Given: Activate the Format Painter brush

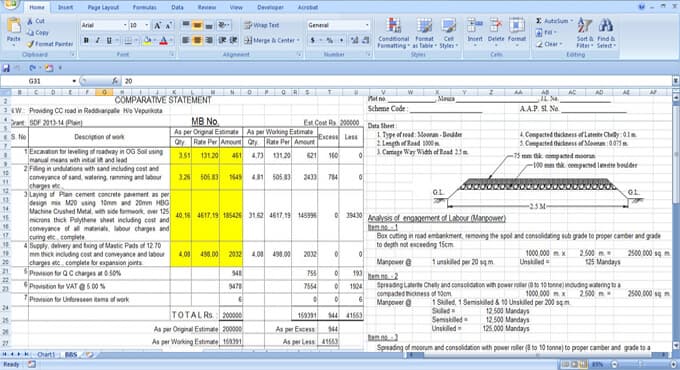Looking at the screenshot, I should [49, 44].
